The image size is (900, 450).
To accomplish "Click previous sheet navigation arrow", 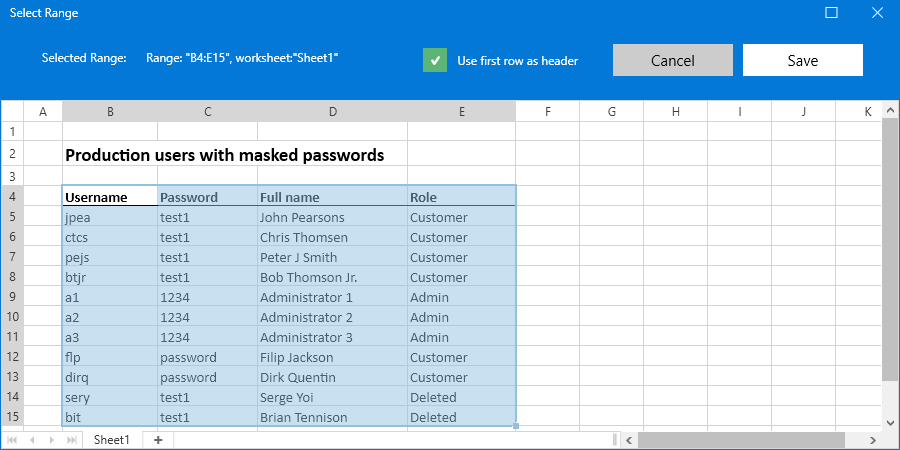I will 31,440.
